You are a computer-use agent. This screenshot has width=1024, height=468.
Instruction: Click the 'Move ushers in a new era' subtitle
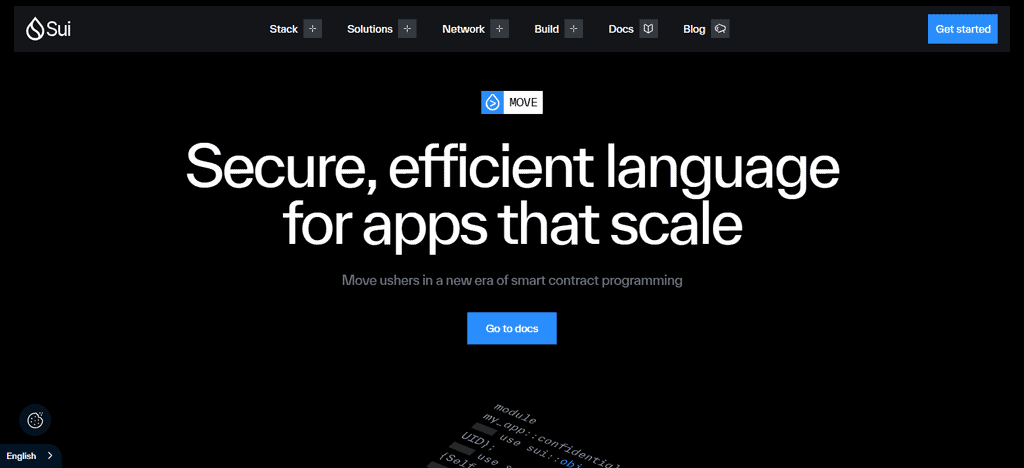(512, 281)
